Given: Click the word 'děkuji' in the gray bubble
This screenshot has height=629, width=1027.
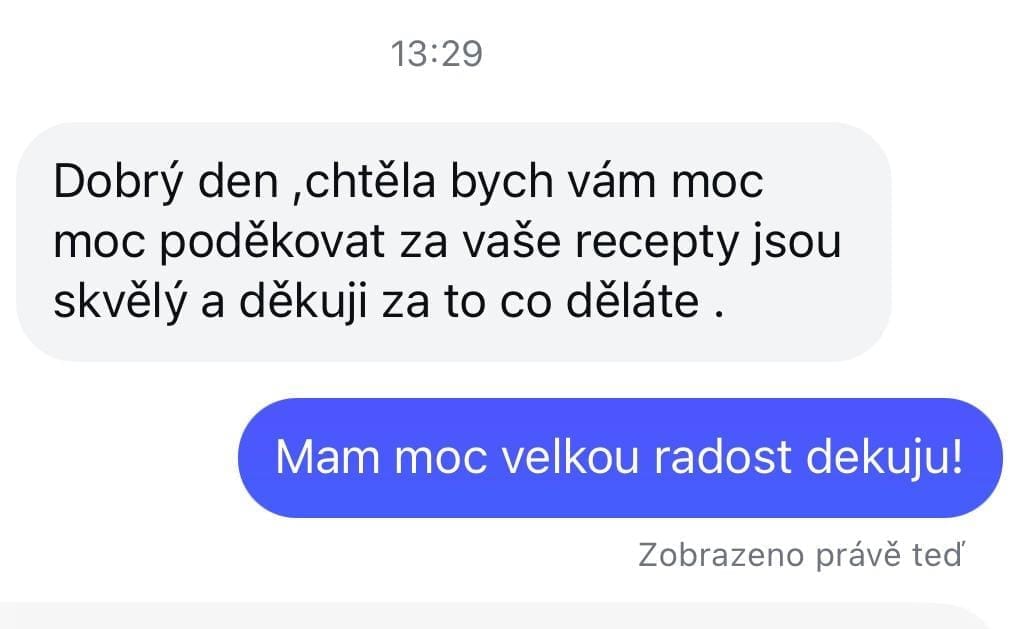Looking at the screenshot, I should [x=303, y=303].
